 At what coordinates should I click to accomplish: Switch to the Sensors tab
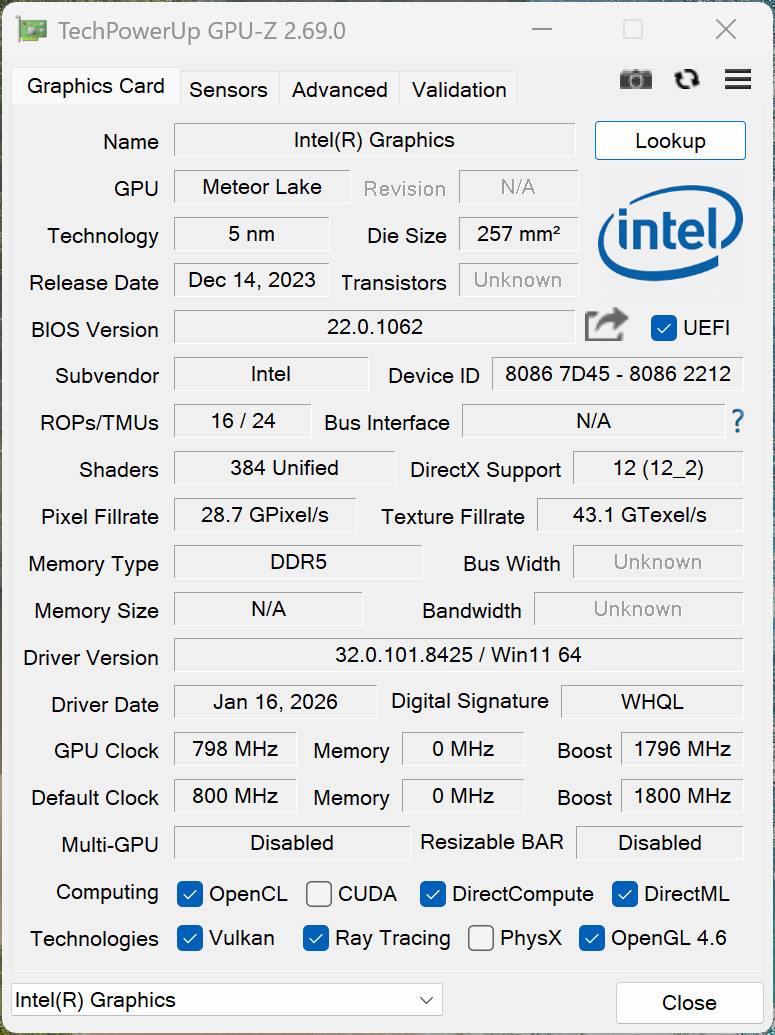tap(228, 90)
